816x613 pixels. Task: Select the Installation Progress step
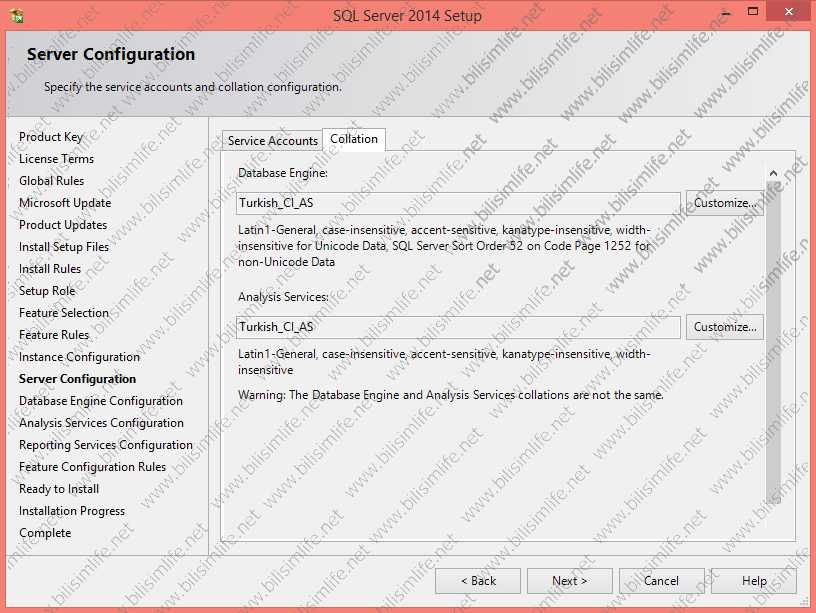[72, 511]
